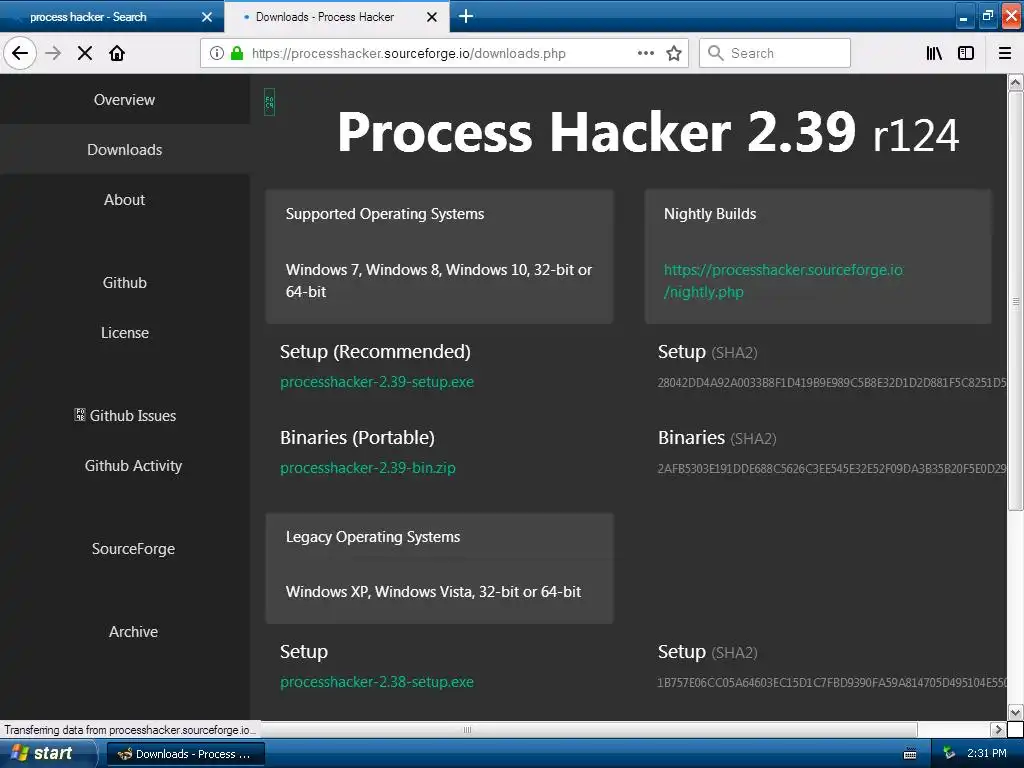Switch to the 'process hacker - Search' tab
The image size is (1024, 768).
point(111,17)
